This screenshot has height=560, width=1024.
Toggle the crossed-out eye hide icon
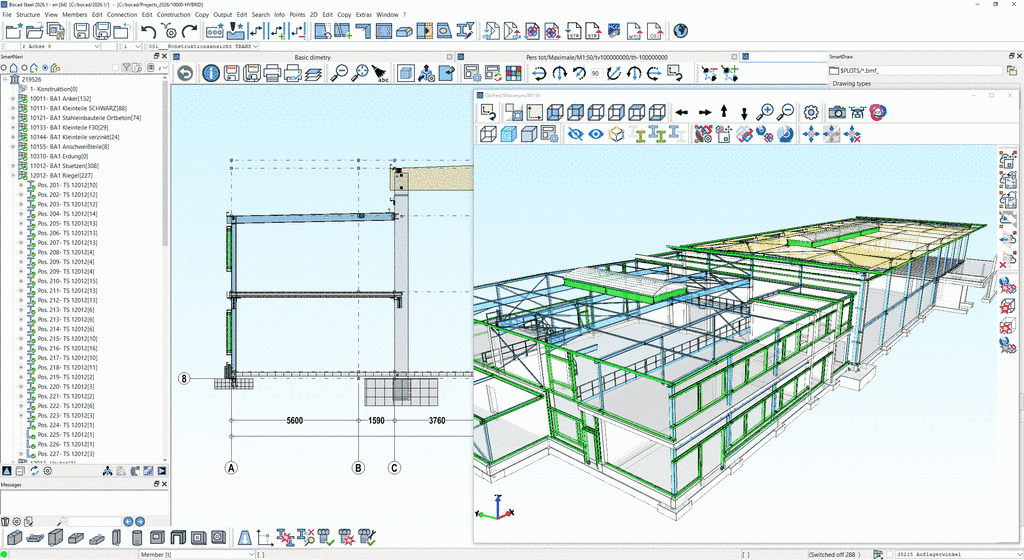575,133
